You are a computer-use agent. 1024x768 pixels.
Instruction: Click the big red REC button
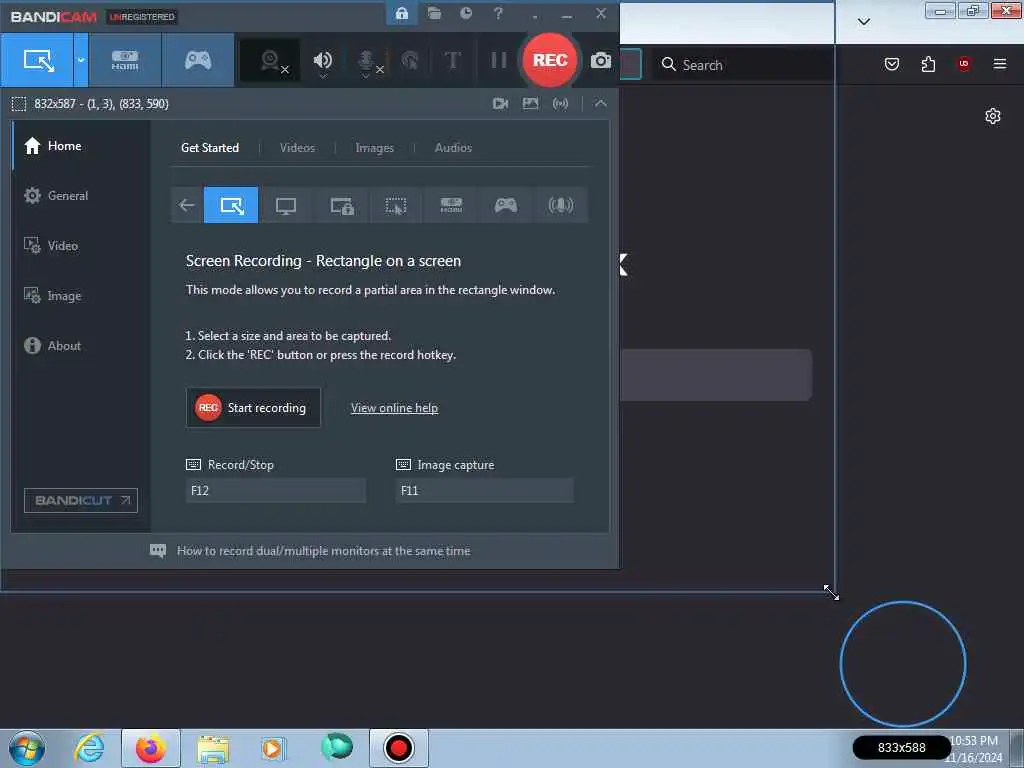pos(550,60)
